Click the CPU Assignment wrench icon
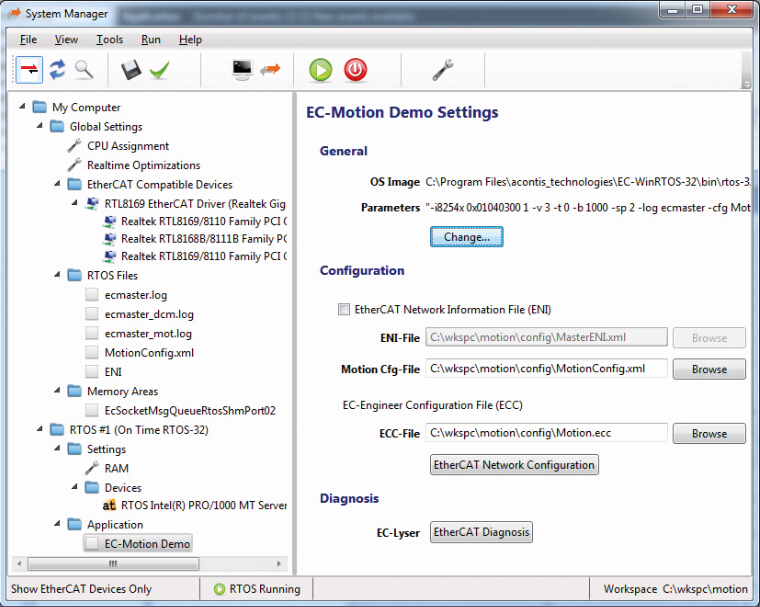 pyautogui.click(x=74, y=145)
